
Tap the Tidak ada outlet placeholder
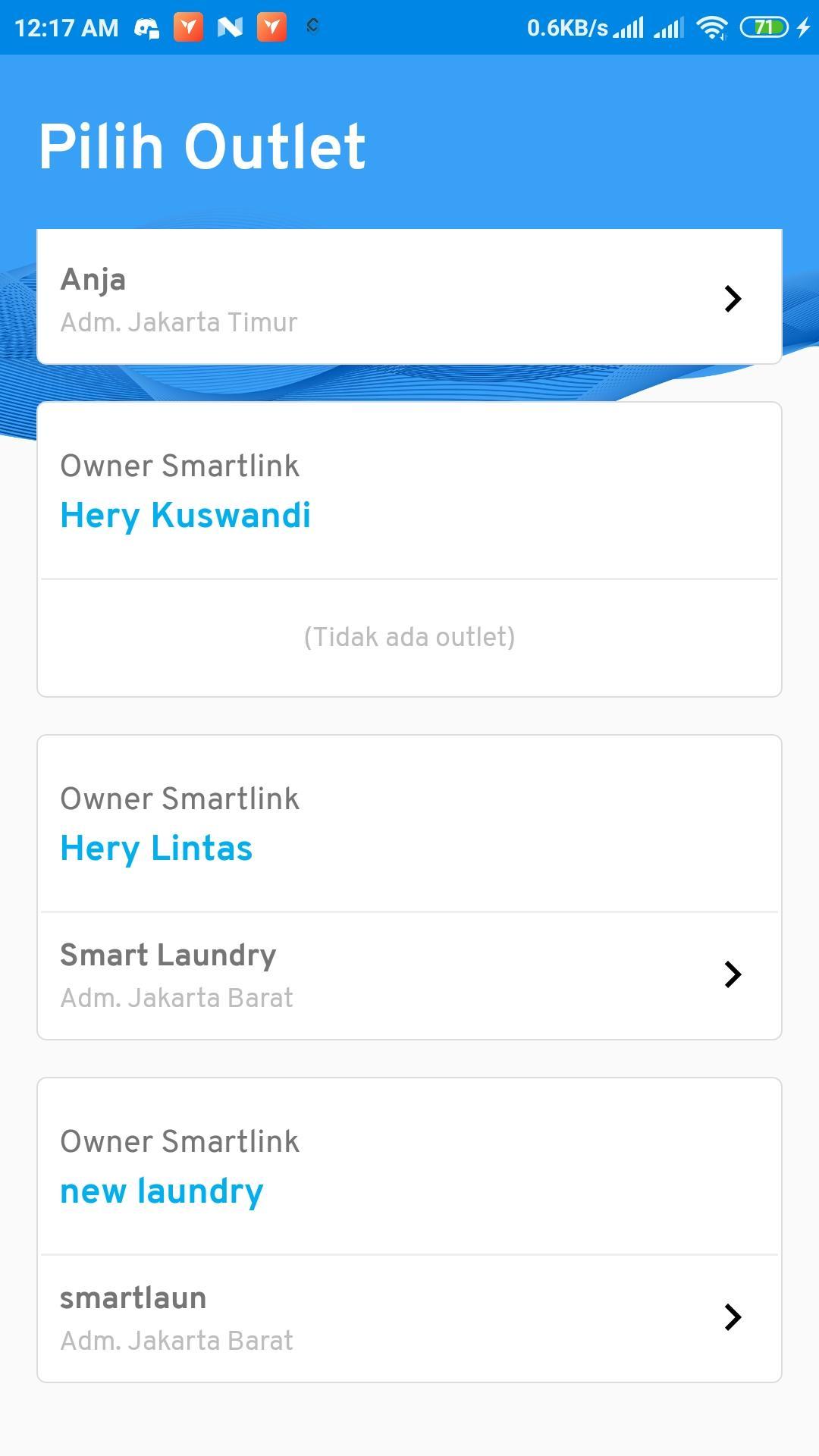pyautogui.click(x=409, y=637)
